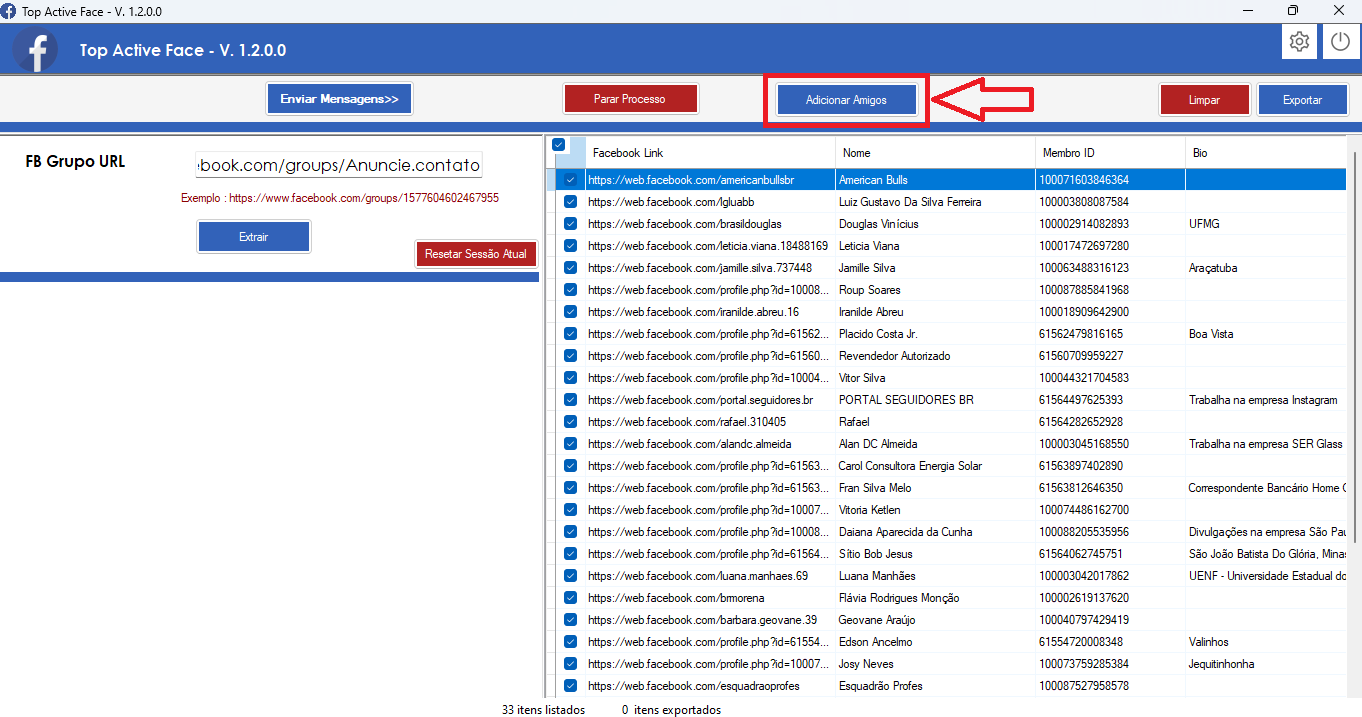The image size is (1362, 717).
Task: Click the name Sítio Bob Jesus
Action: point(876,554)
